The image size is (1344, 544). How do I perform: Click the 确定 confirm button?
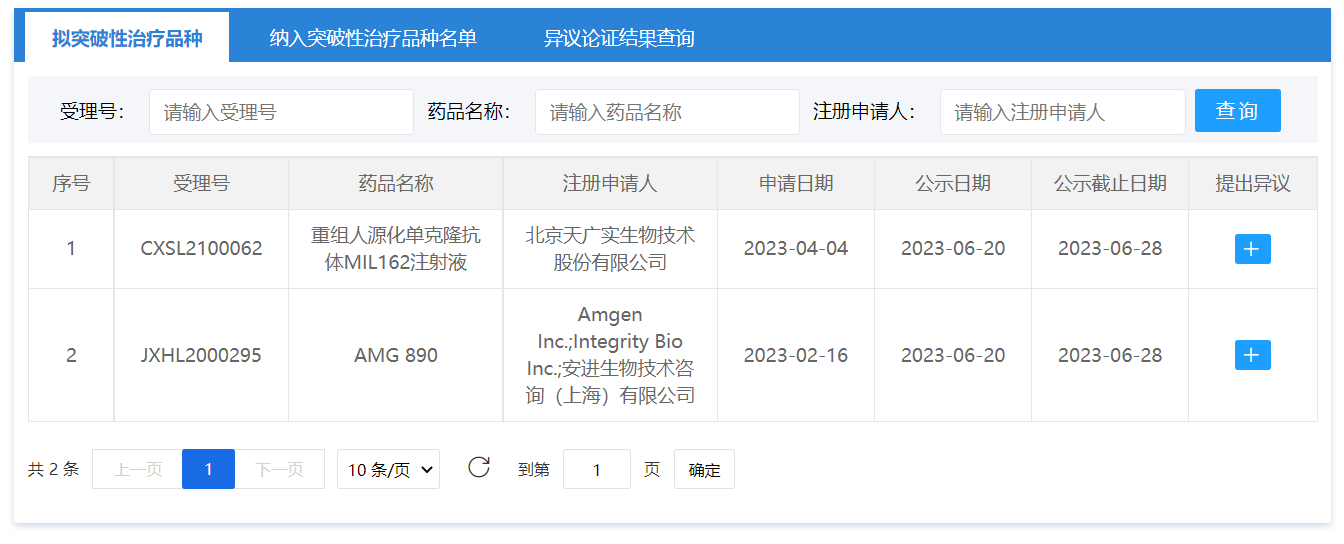(704, 469)
